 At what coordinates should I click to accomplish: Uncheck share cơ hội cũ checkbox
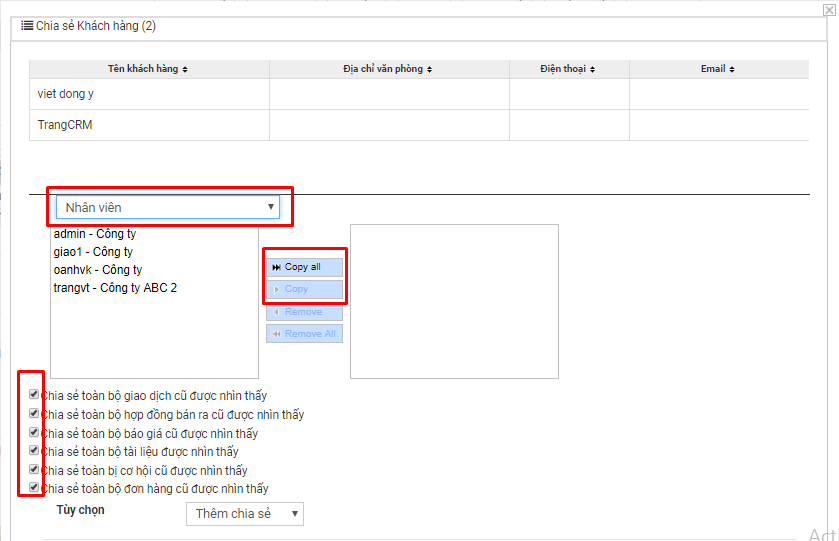pyautogui.click(x=35, y=470)
